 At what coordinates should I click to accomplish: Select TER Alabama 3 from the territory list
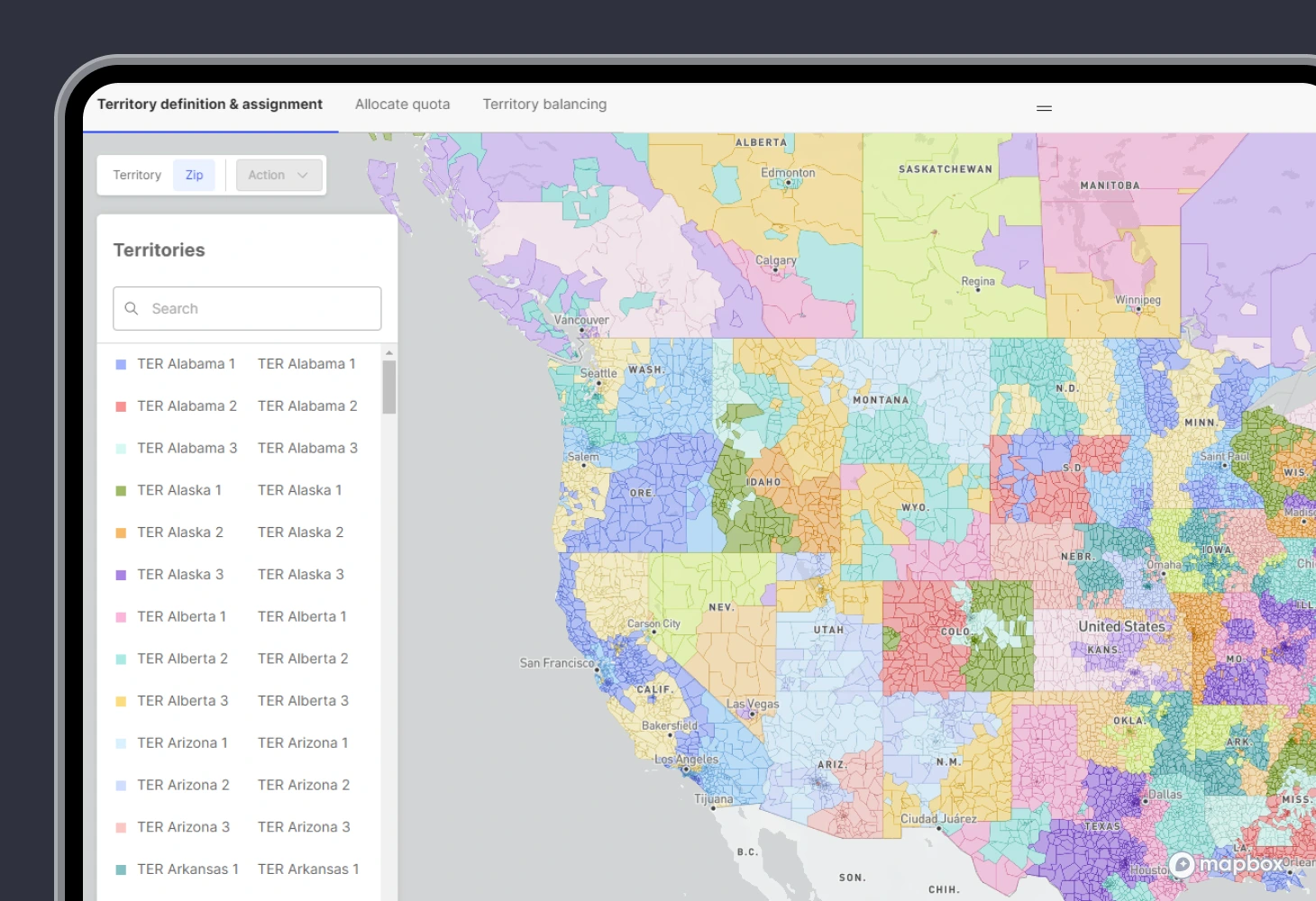(187, 448)
